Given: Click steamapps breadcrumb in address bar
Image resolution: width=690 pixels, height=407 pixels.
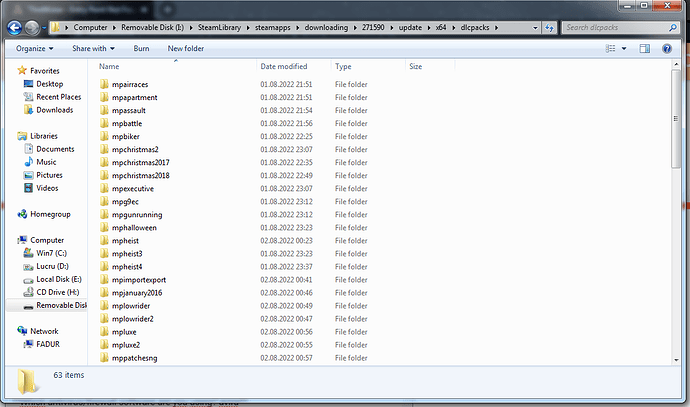Looking at the screenshot, I should coord(272,27).
